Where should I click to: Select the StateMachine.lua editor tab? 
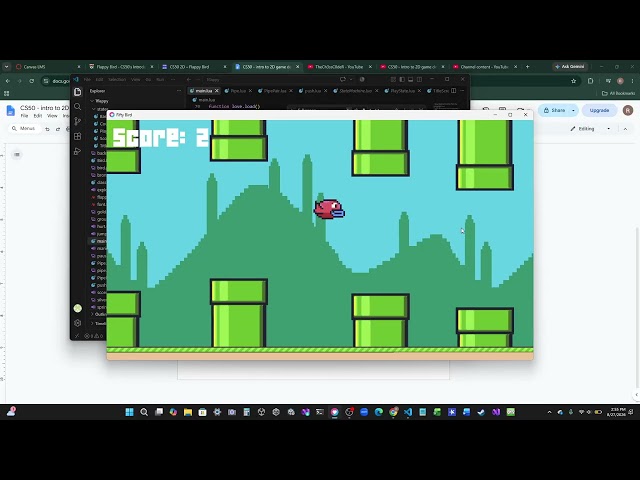[356, 91]
